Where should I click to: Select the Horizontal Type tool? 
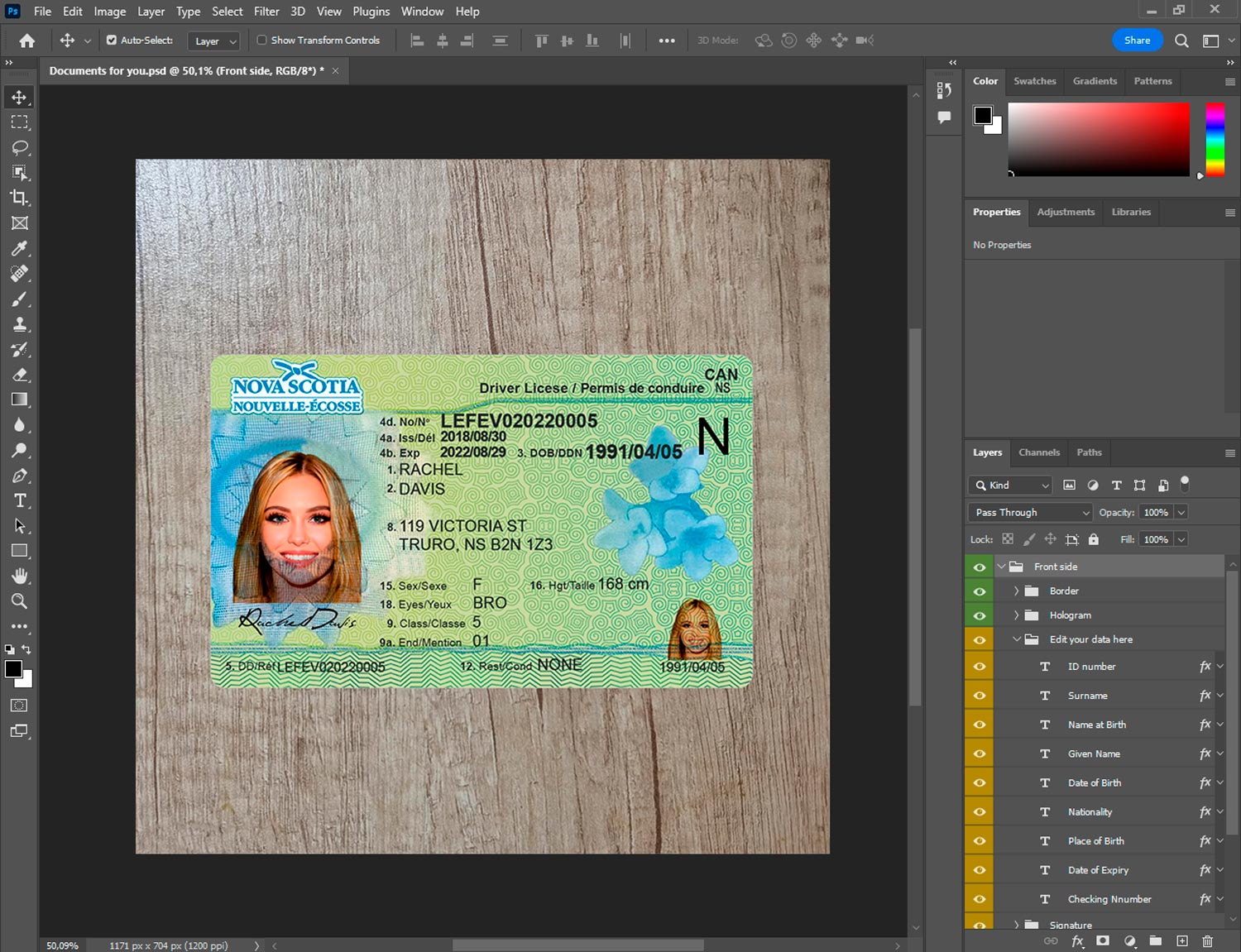pyautogui.click(x=20, y=500)
